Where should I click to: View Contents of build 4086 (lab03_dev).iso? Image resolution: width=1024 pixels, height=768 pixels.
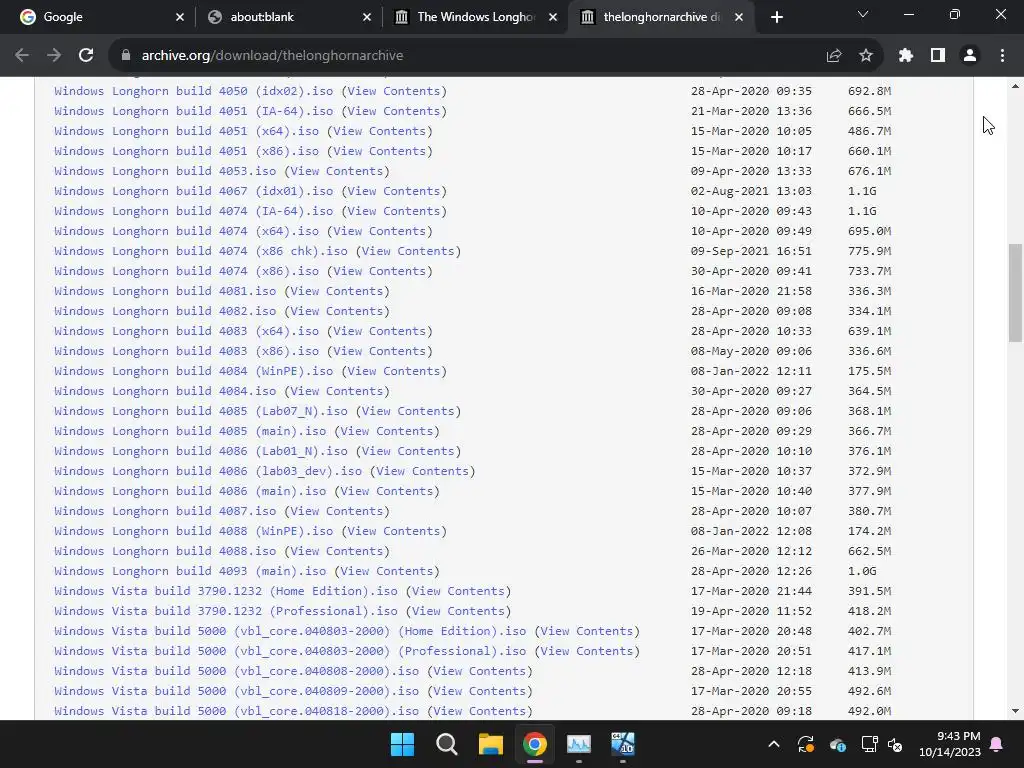(x=423, y=471)
